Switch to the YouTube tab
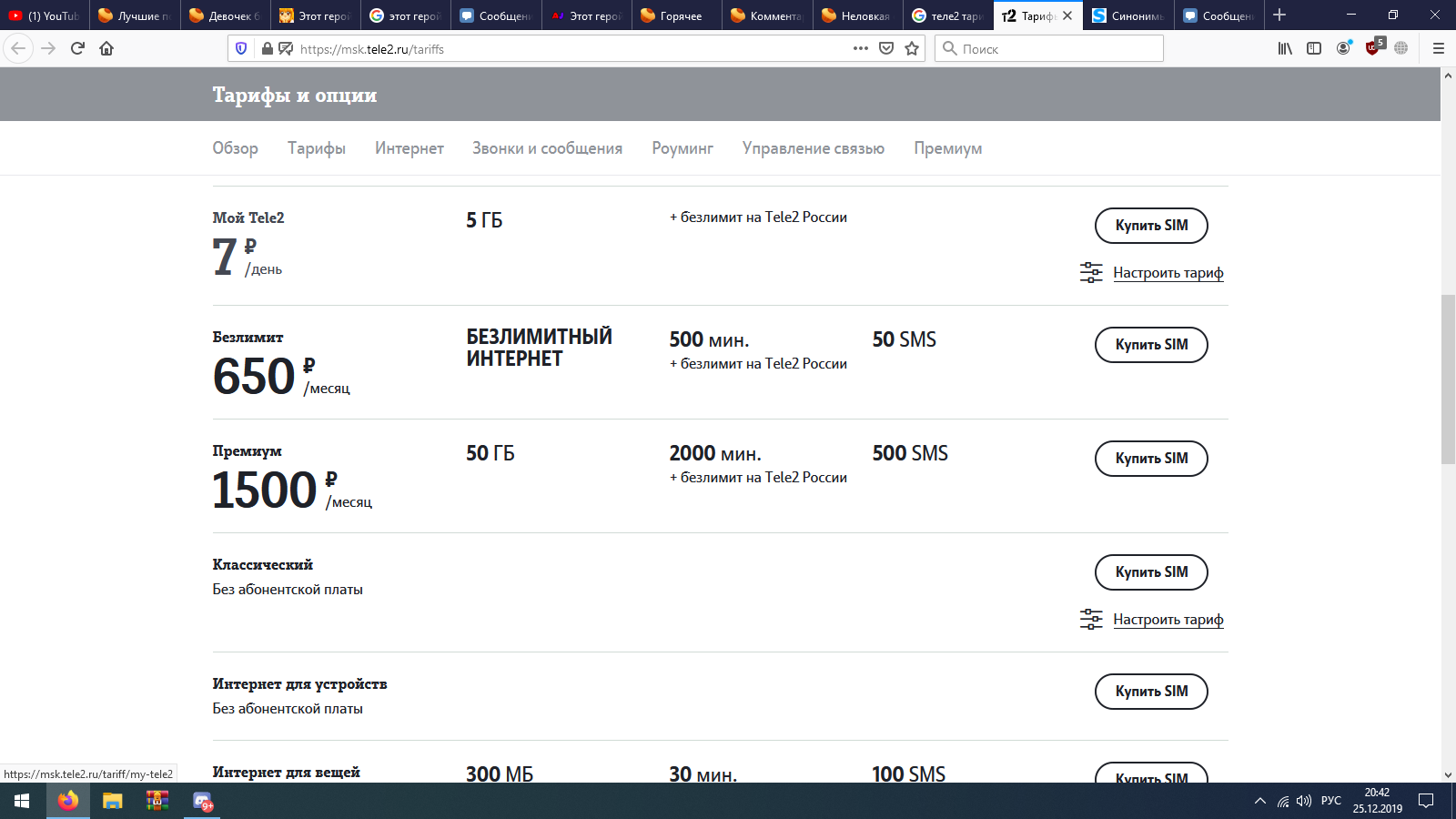 pos(45,15)
